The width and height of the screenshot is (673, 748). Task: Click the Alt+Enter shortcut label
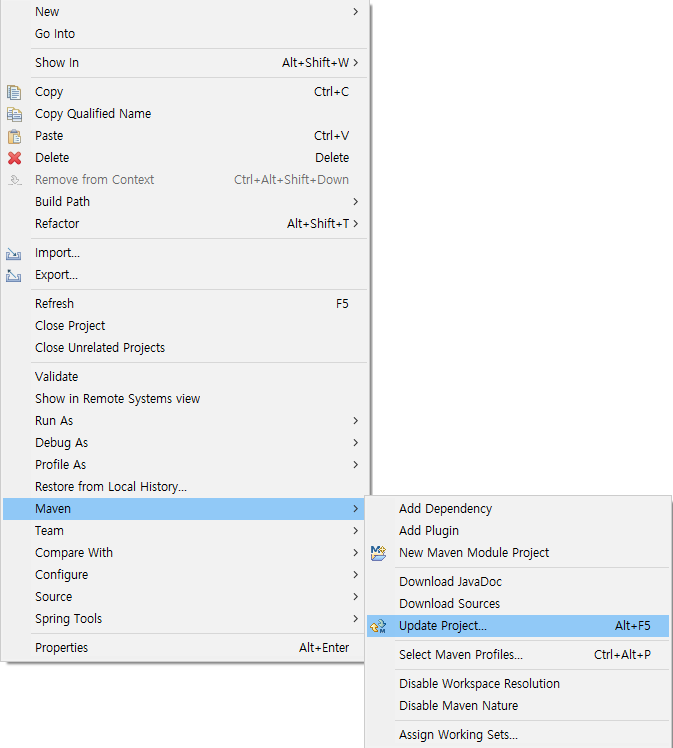coord(324,648)
